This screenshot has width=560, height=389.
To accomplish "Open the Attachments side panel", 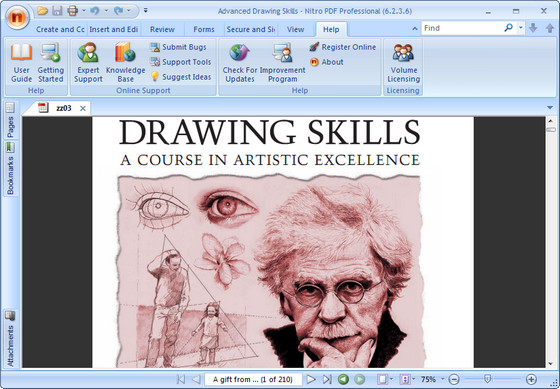I will [10, 339].
